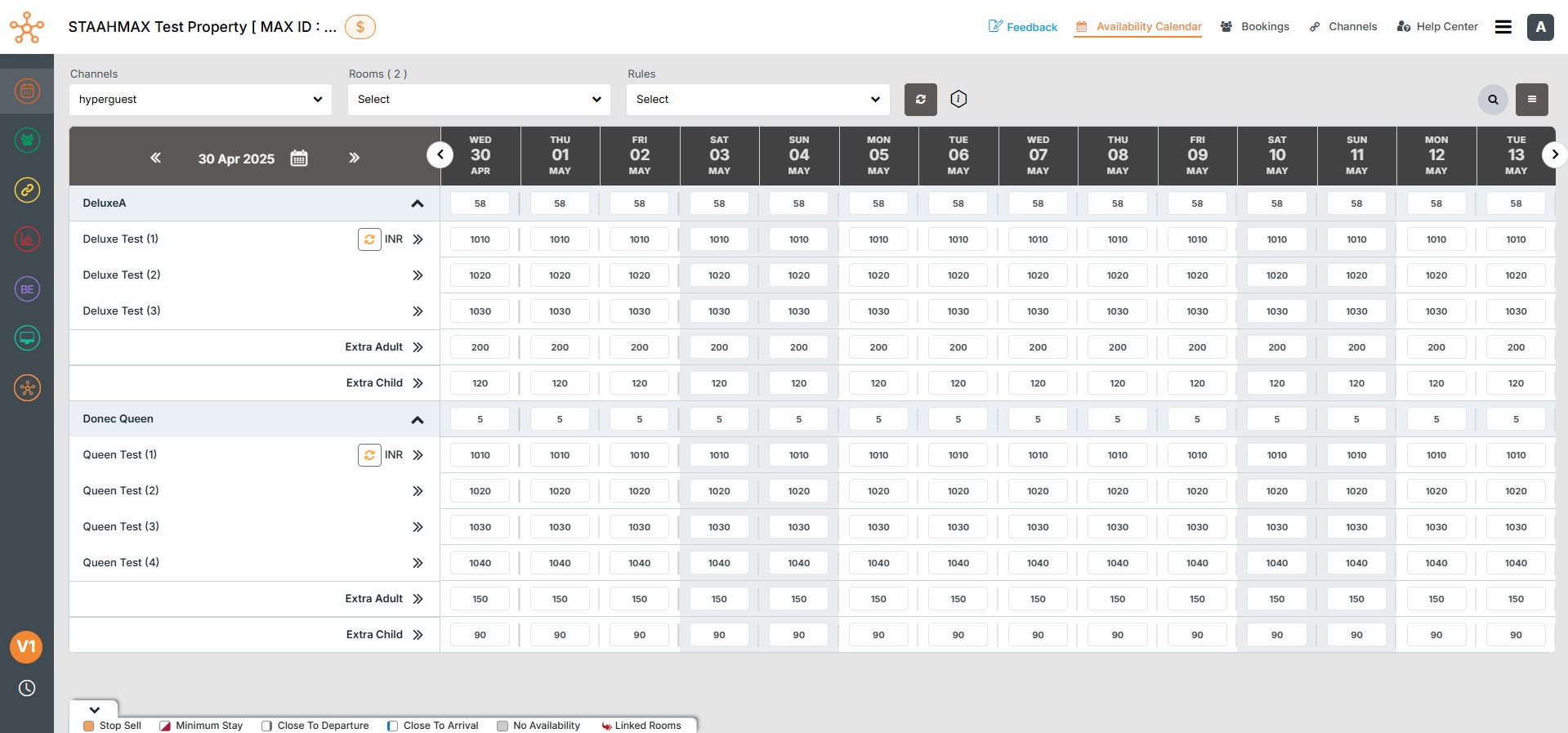Click Close To Departure legend box
Screen dimensions: 1568x733
click(x=266, y=726)
